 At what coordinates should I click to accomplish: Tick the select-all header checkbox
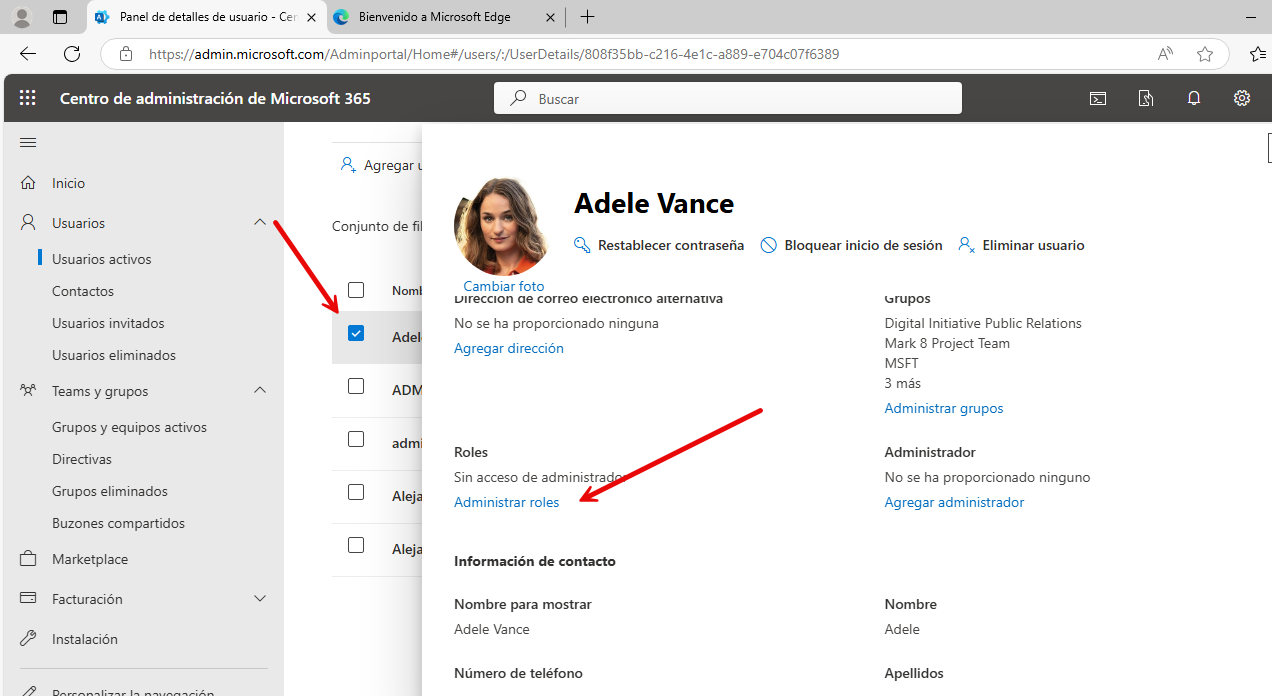pos(356,290)
